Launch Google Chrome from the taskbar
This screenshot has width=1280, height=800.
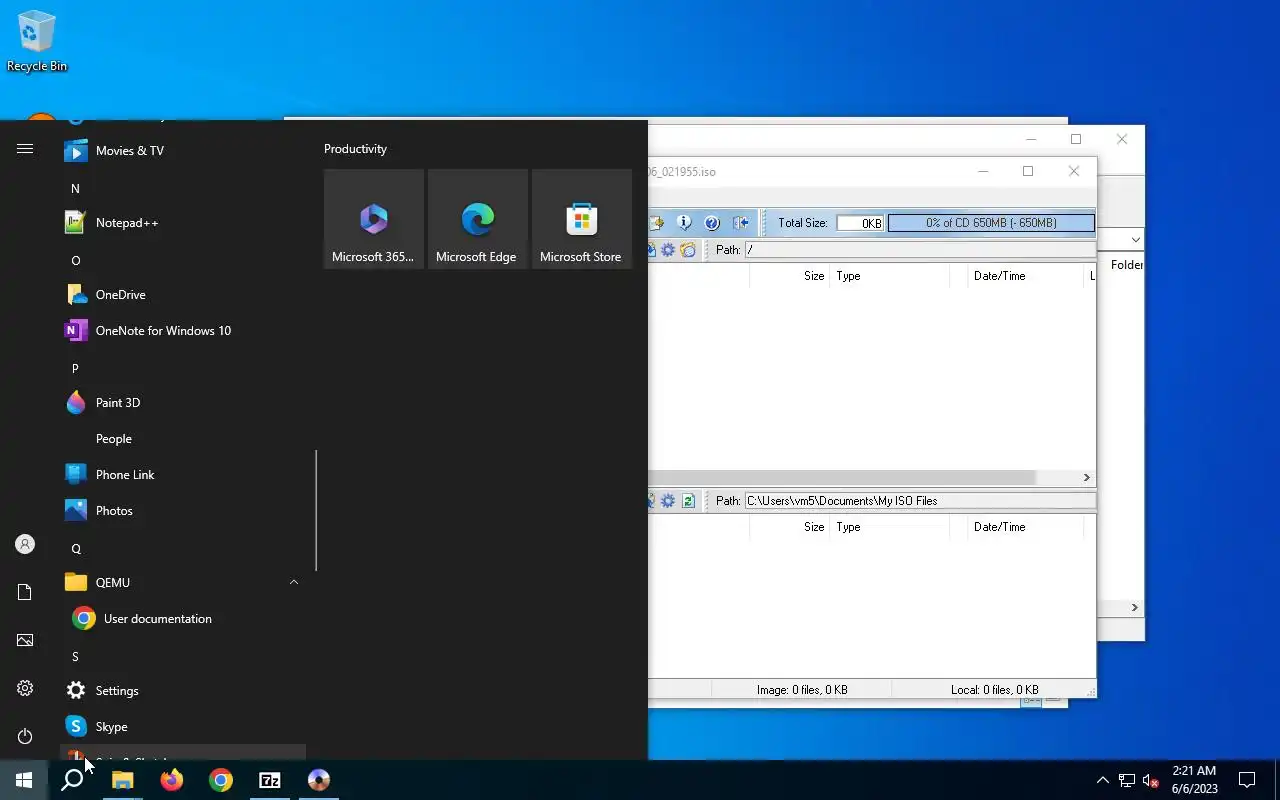220,780
